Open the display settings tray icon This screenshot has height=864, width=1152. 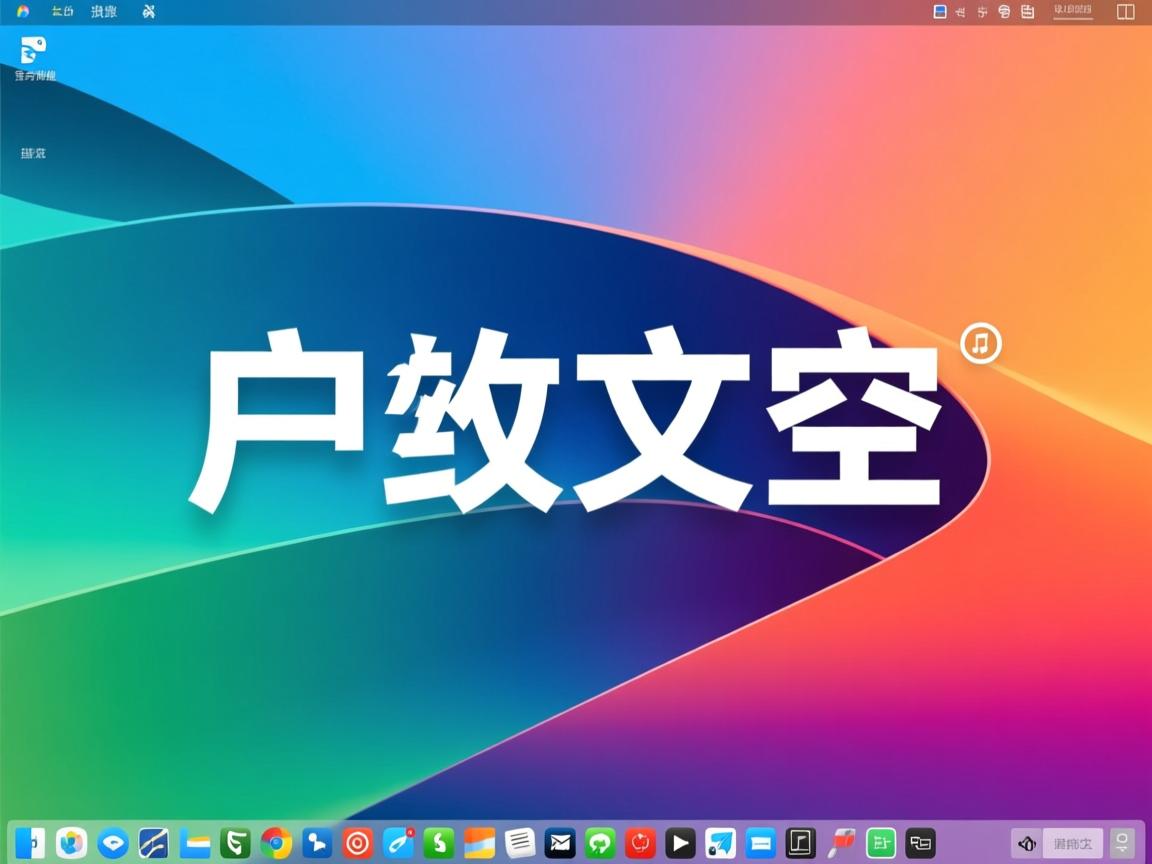(940, 11)
